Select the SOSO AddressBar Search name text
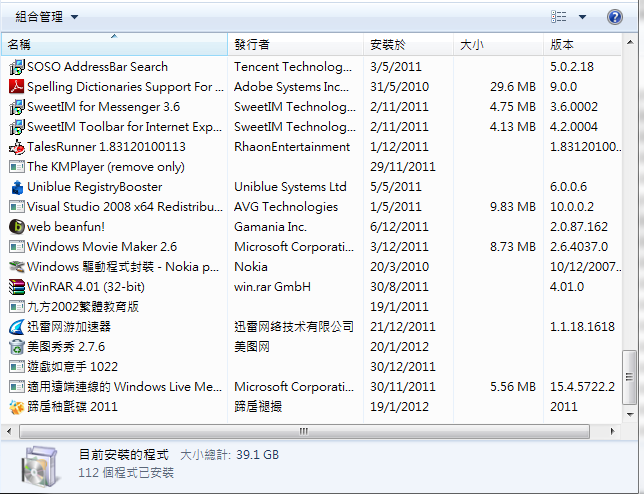644x494 pixels. click(x=97, y=67)
